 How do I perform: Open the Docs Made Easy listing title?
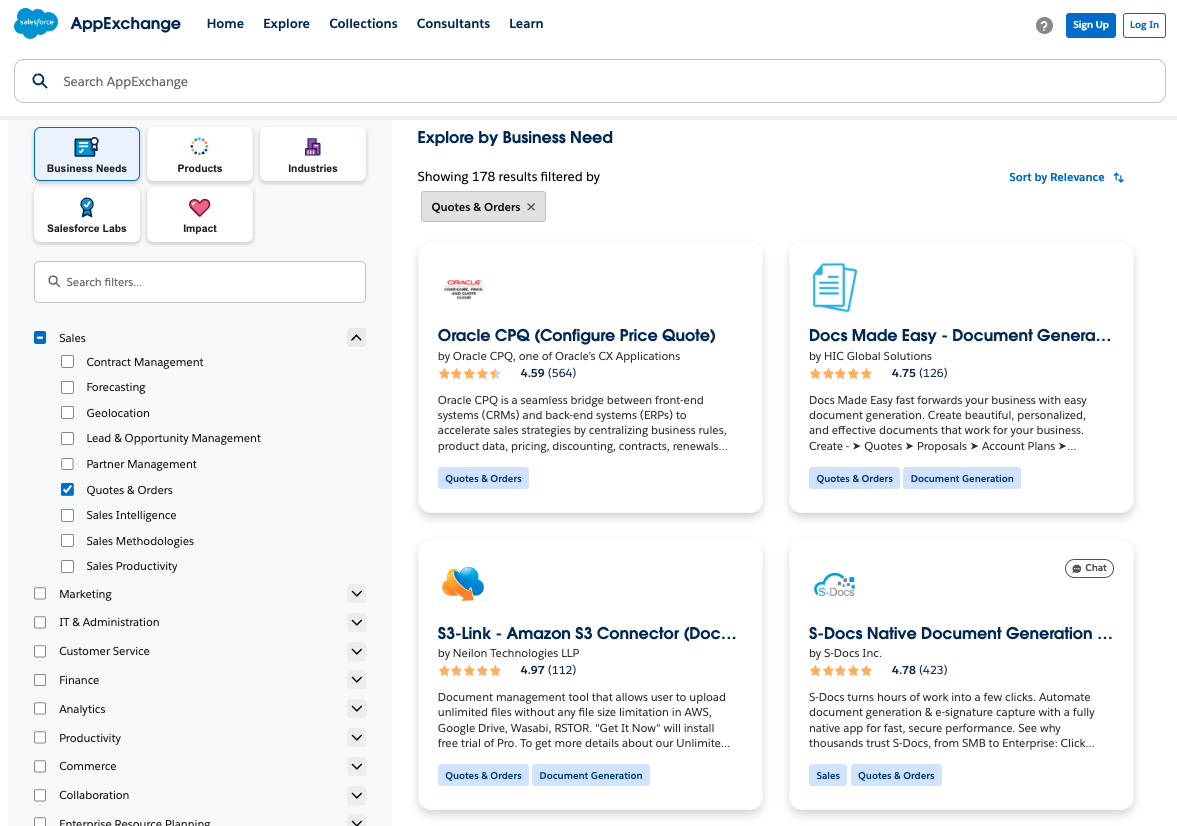coord(960,336)
